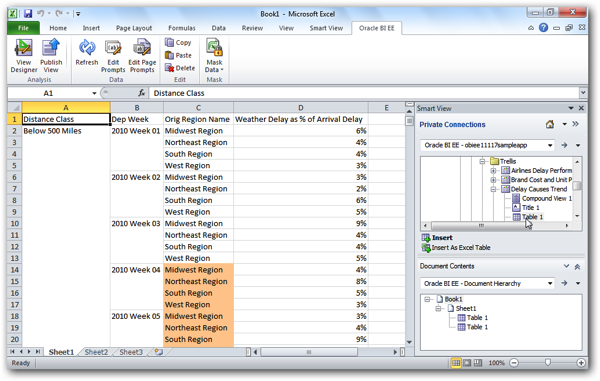The image size is (600, 381).
Task: Switch to Sheet2 worksheet
Action: [x=96, y=352]
